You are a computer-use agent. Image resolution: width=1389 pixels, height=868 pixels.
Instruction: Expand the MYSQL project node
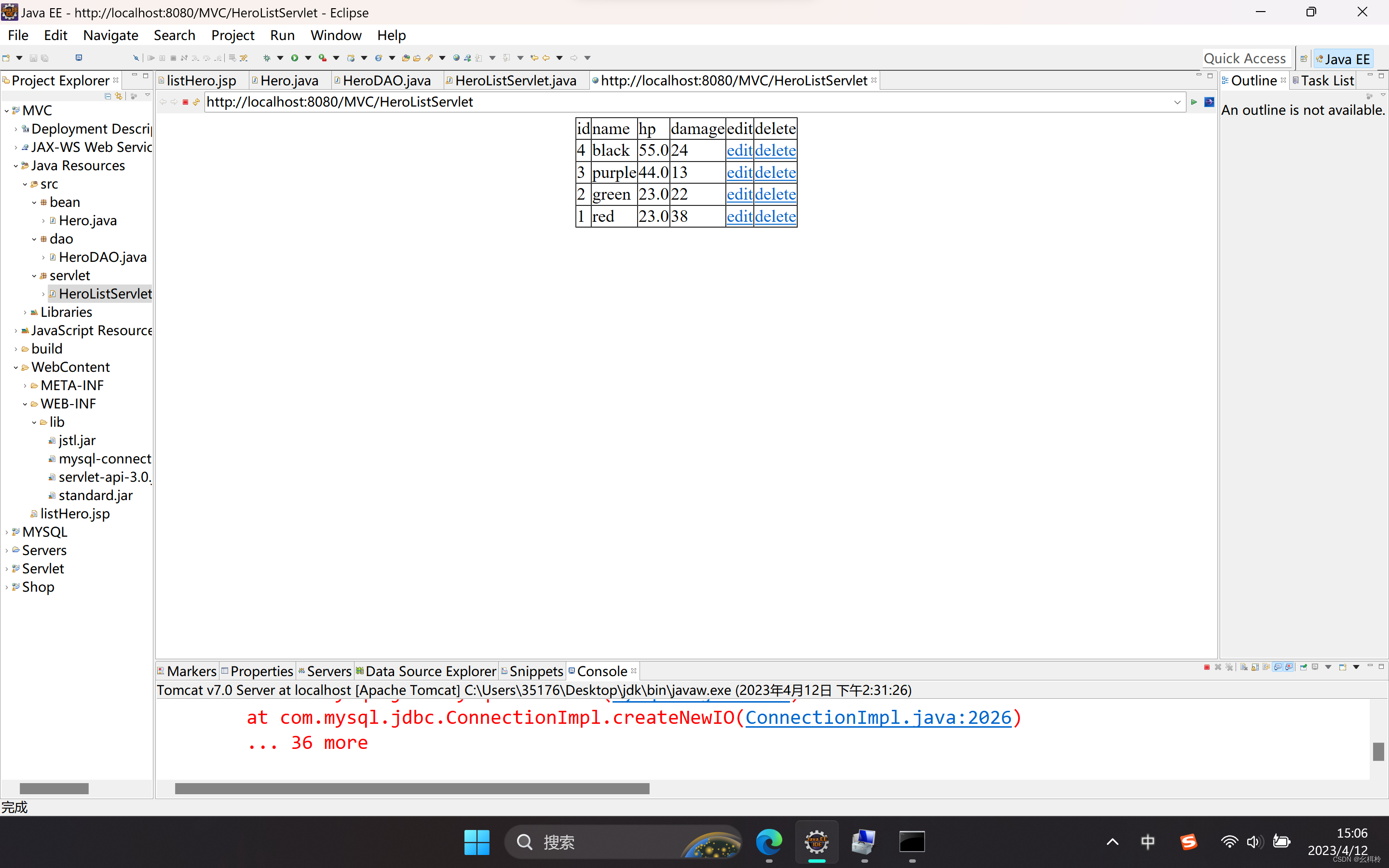[x=6, y=532]
